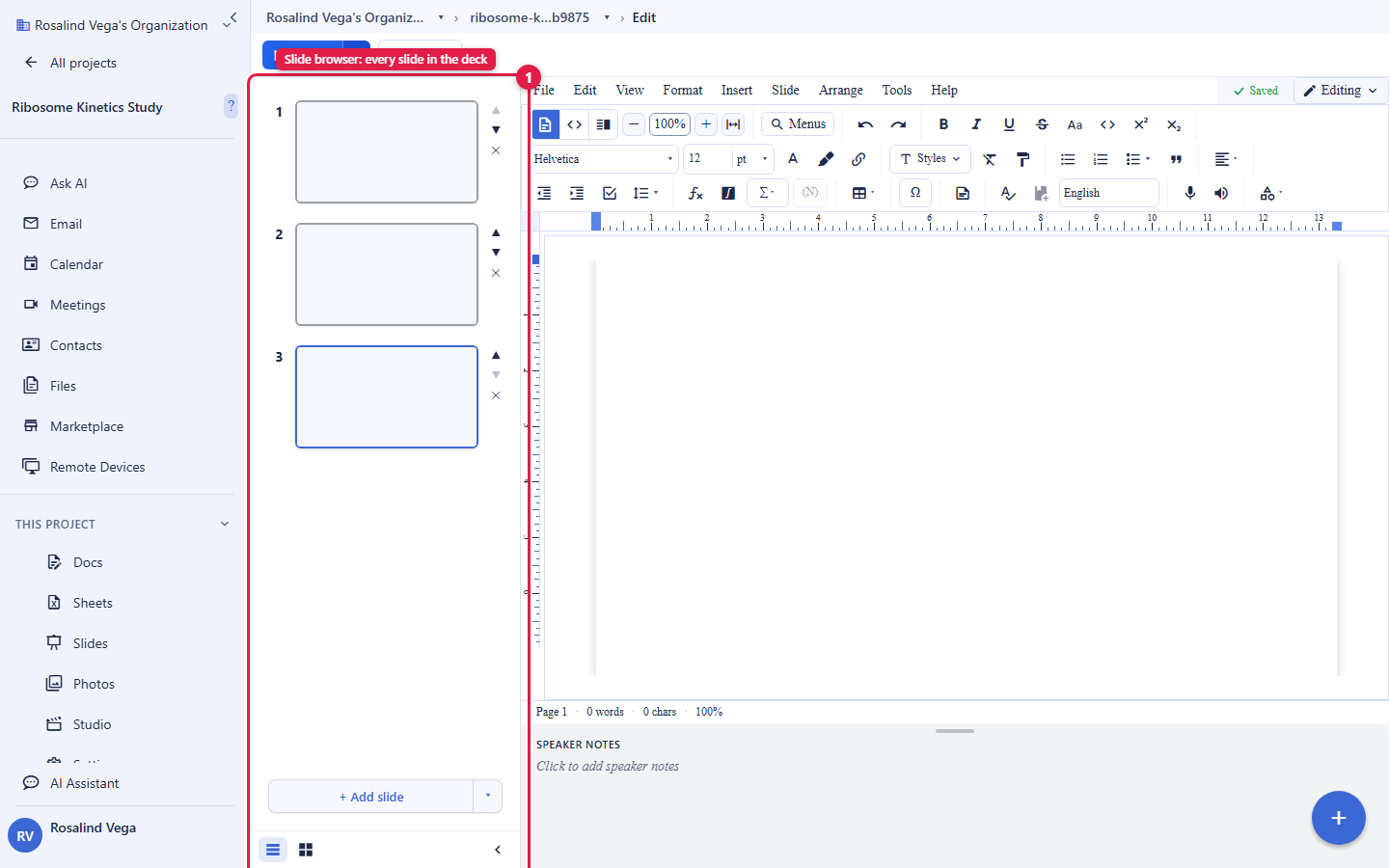Apply subscript formatting
Viewport: 1389px width, 868px height.
1173,124
